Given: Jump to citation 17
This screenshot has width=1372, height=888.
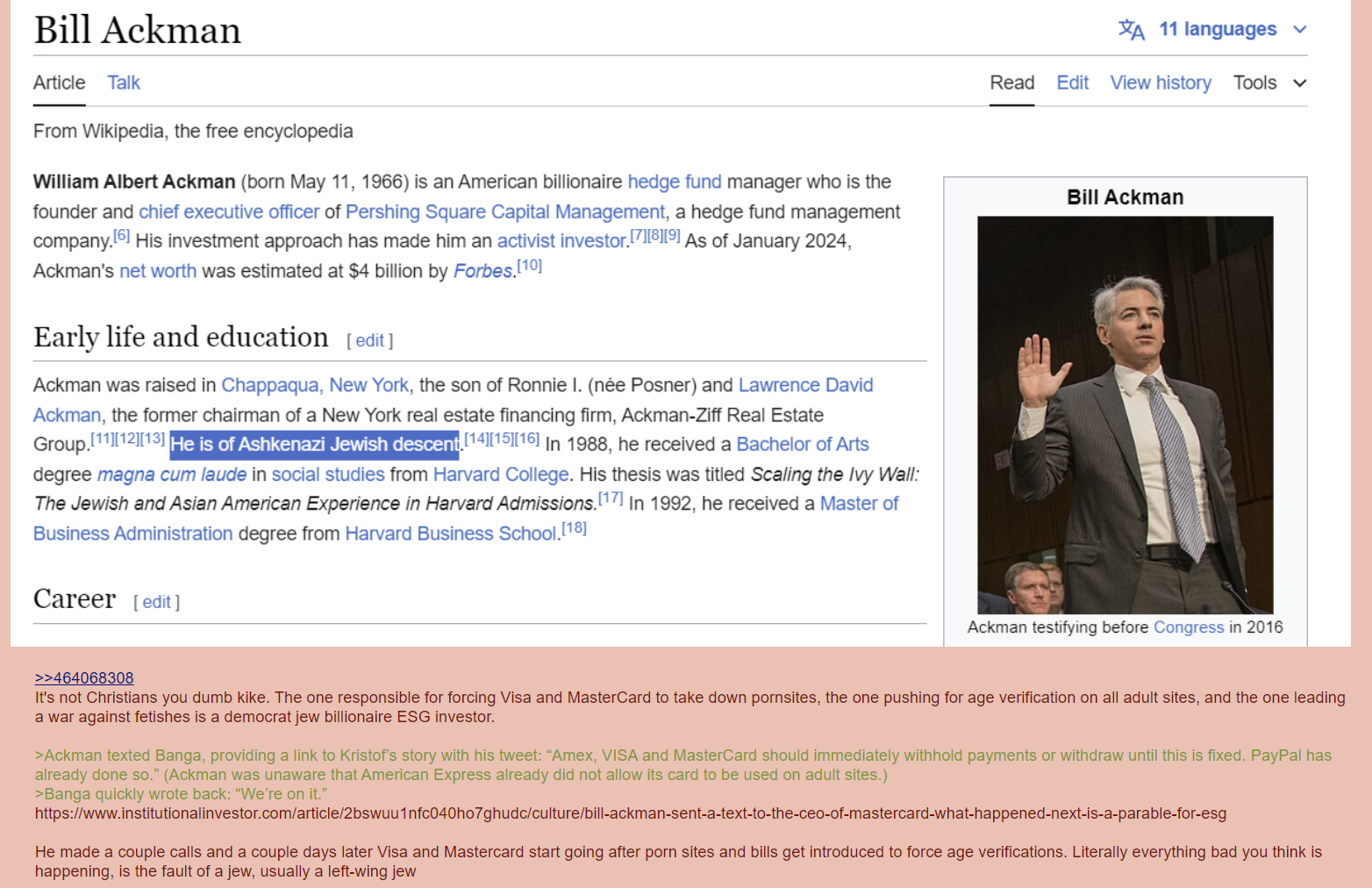Looking at the screenshot, I should tap(611, 498).
